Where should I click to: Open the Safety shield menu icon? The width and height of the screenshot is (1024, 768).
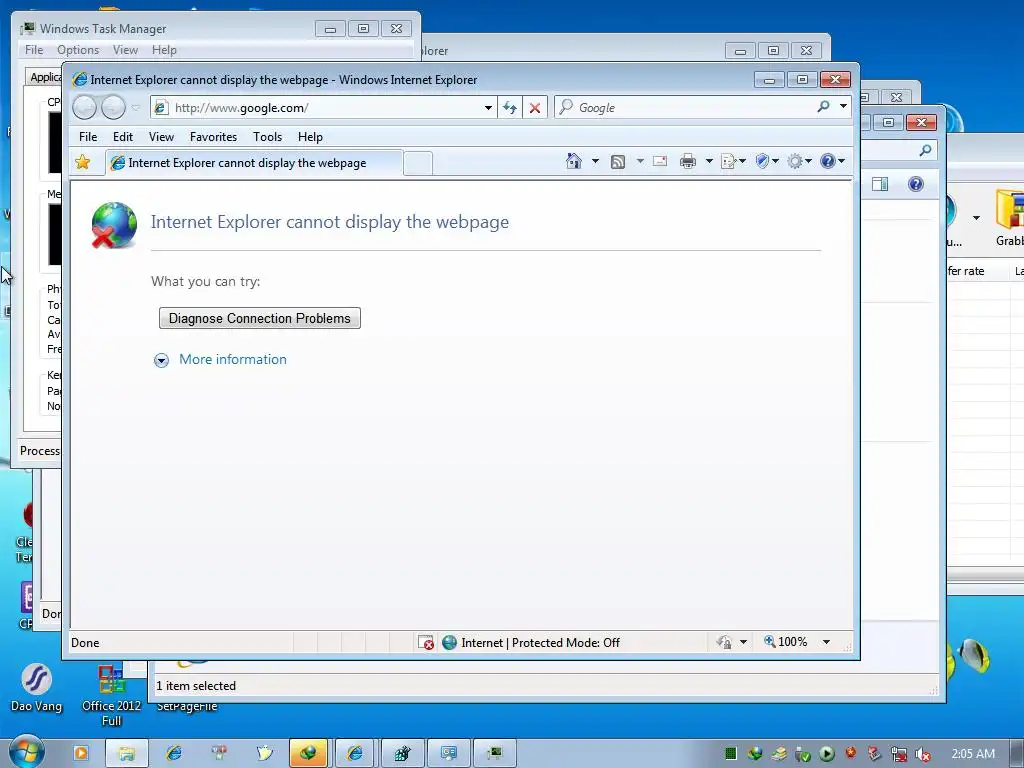(767, 161)
